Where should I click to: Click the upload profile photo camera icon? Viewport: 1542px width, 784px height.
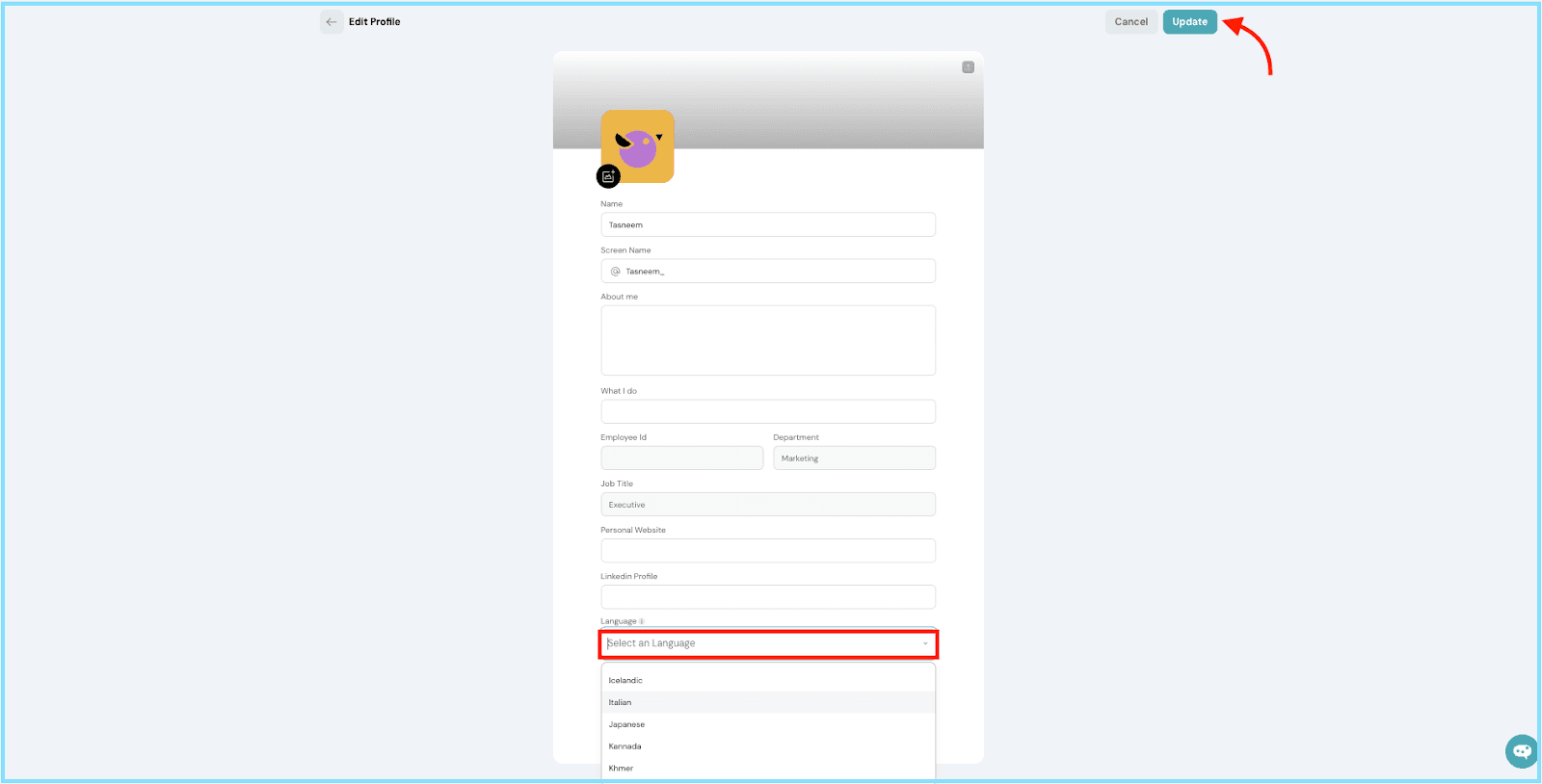click(608, 176)
